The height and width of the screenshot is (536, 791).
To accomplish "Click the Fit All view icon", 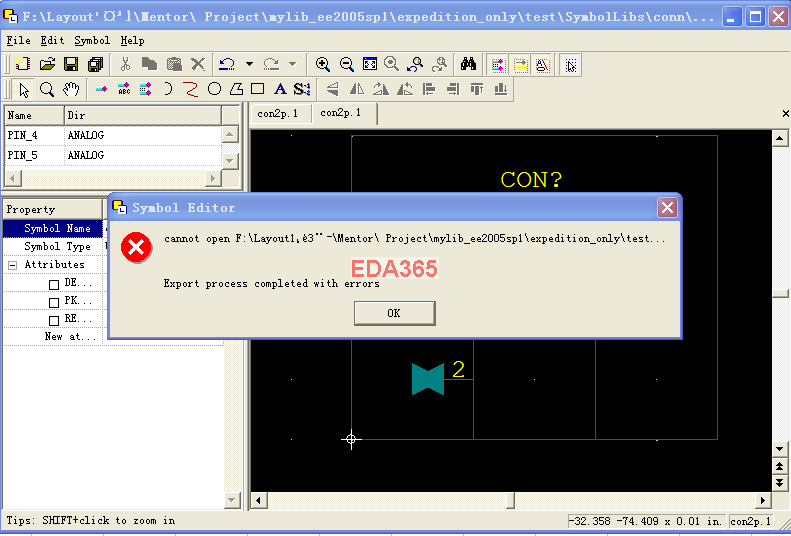I will click(x=370, y=64).
